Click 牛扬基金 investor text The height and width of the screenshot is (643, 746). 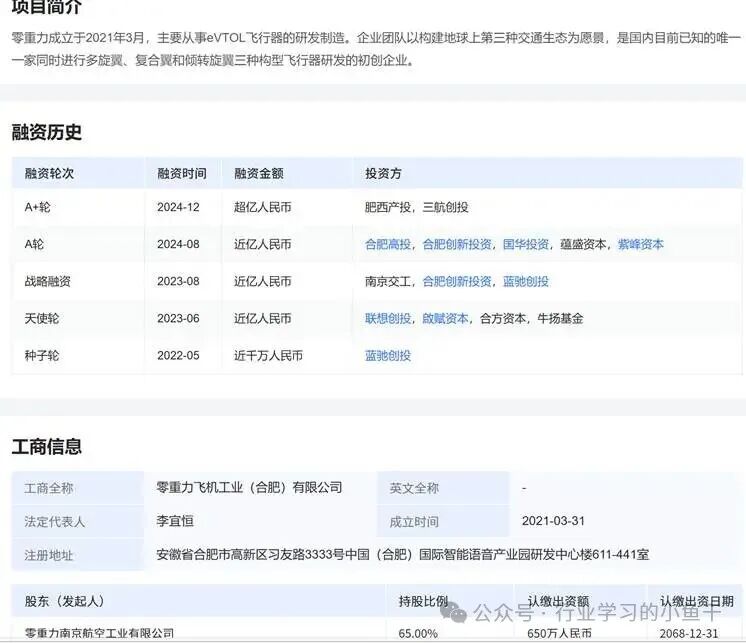[x=560, y=319]
